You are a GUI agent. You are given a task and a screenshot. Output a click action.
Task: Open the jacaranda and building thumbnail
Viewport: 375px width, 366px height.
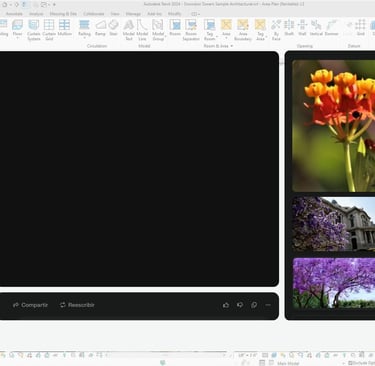pyautogui.click(x=334, y=224)
